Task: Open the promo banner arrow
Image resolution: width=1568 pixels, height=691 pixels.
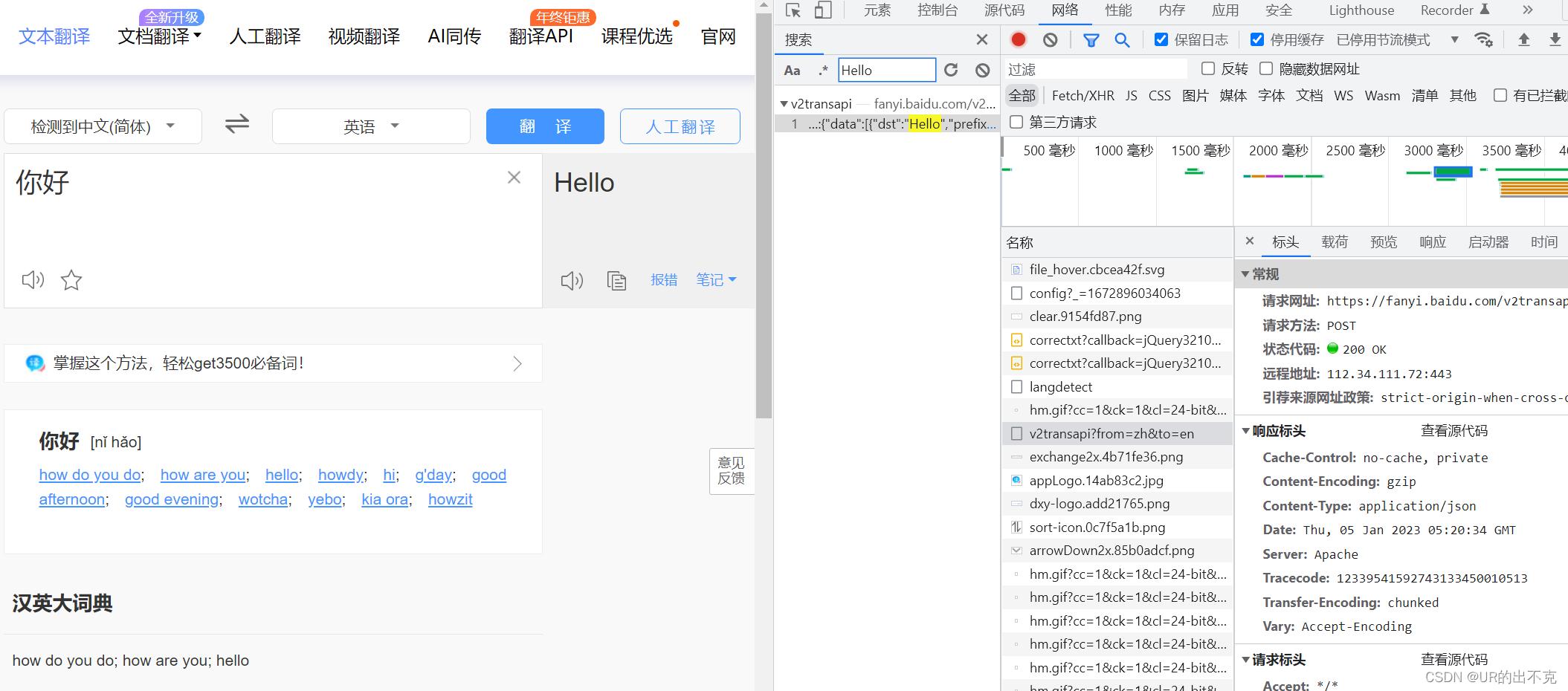Action: tap(517, 363)
